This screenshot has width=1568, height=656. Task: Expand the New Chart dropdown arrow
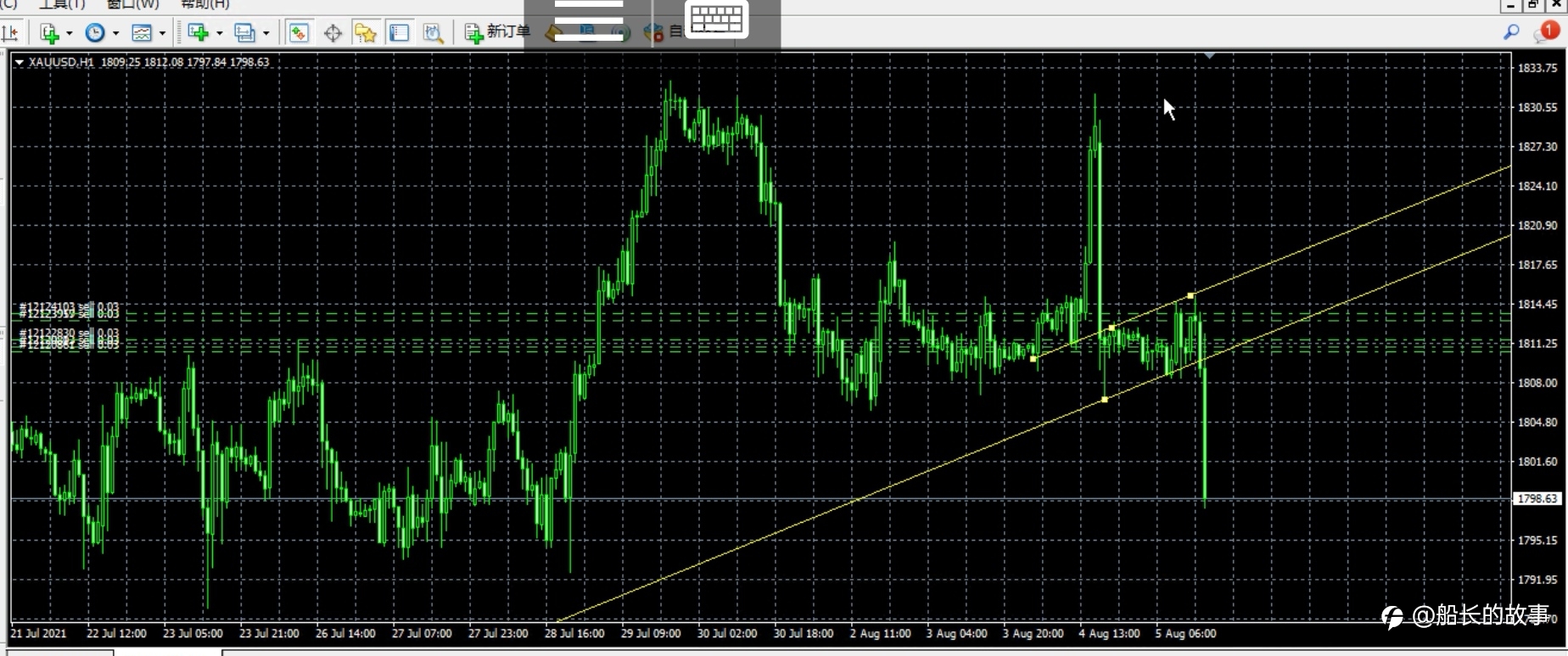(x=219, y=33)
